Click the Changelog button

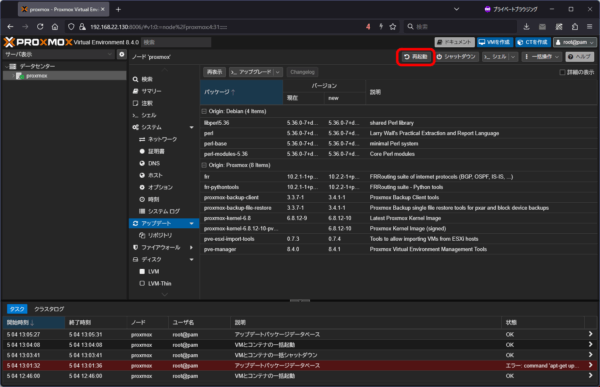[302, 72]
